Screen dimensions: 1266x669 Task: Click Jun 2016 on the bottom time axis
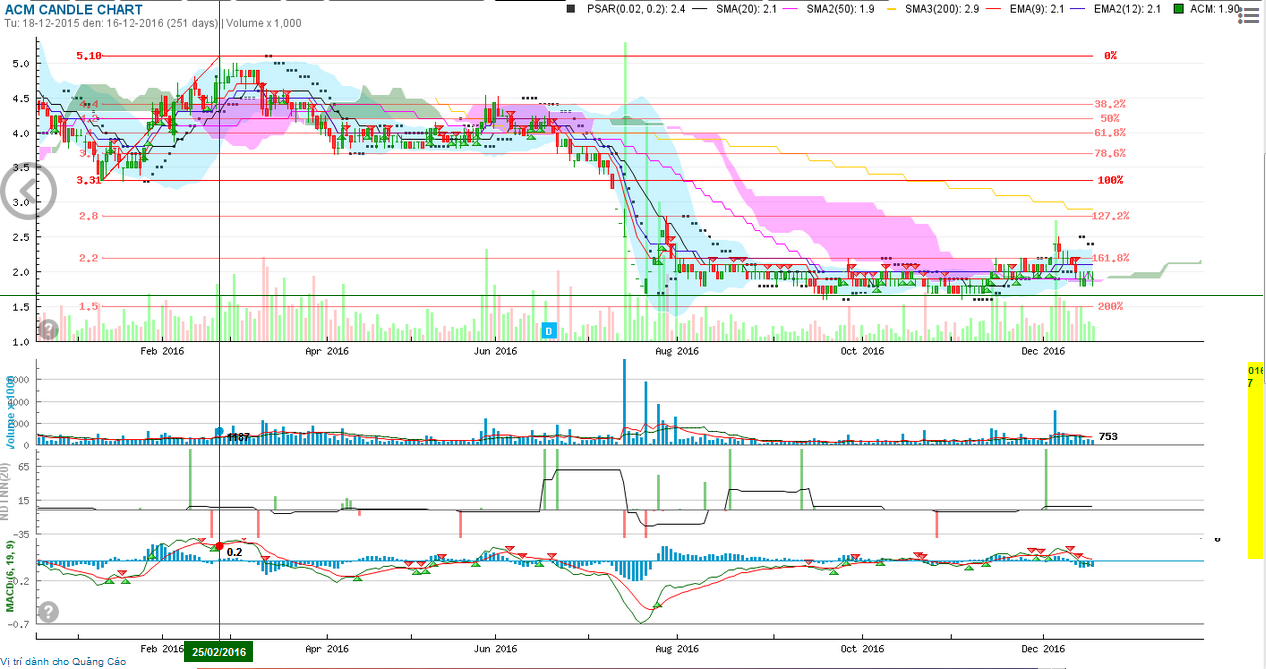pos(494,647)
